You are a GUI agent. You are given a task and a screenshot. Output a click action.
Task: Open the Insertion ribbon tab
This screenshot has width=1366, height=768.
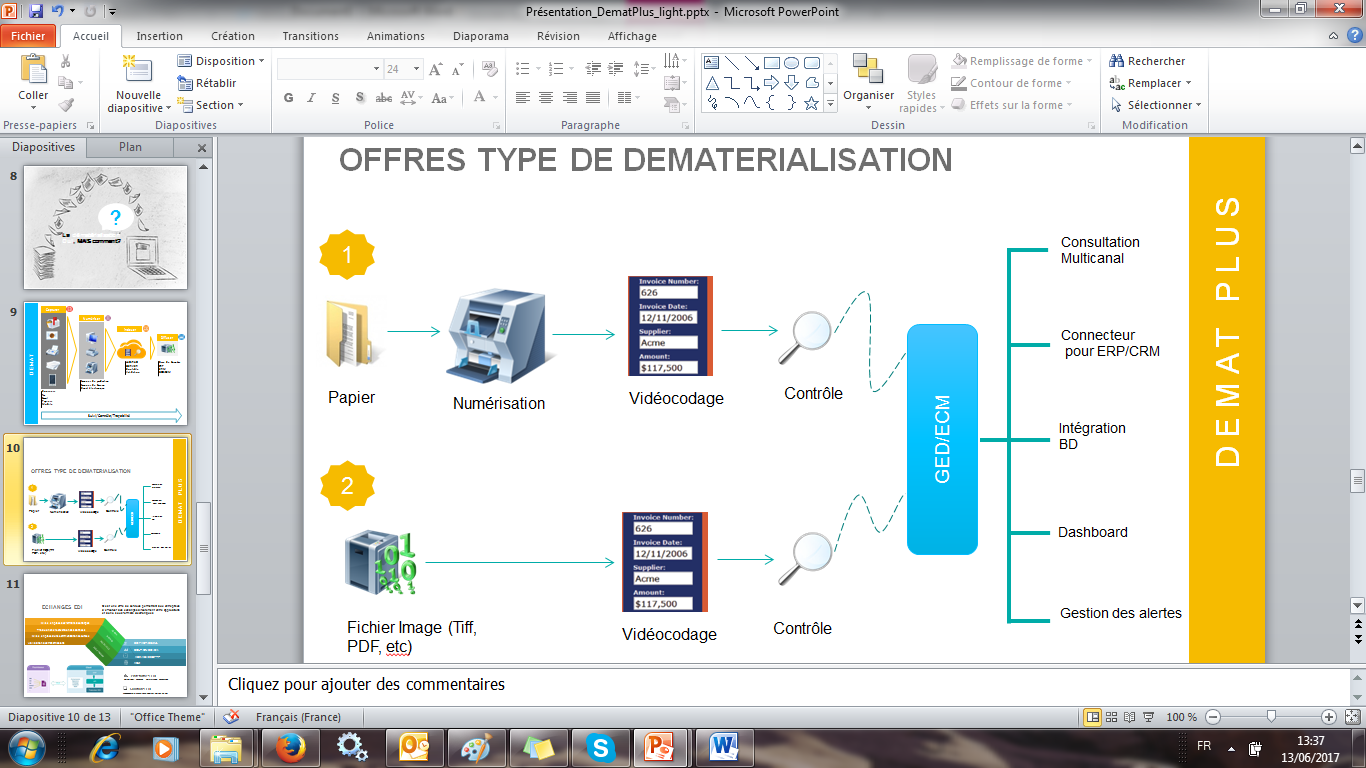tap(159, 36)
